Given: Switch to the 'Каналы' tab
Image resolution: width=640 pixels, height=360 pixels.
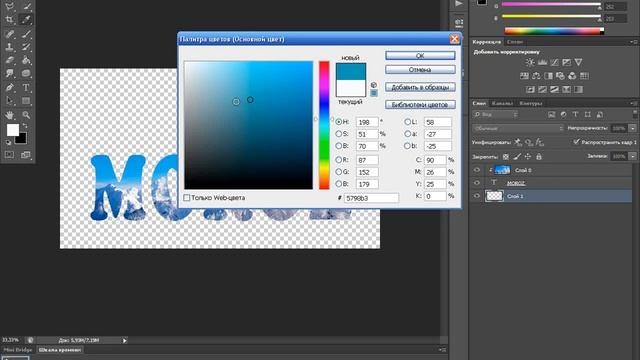Looking at the screenshot, I should pyautogui.click(x=502, y=103).
